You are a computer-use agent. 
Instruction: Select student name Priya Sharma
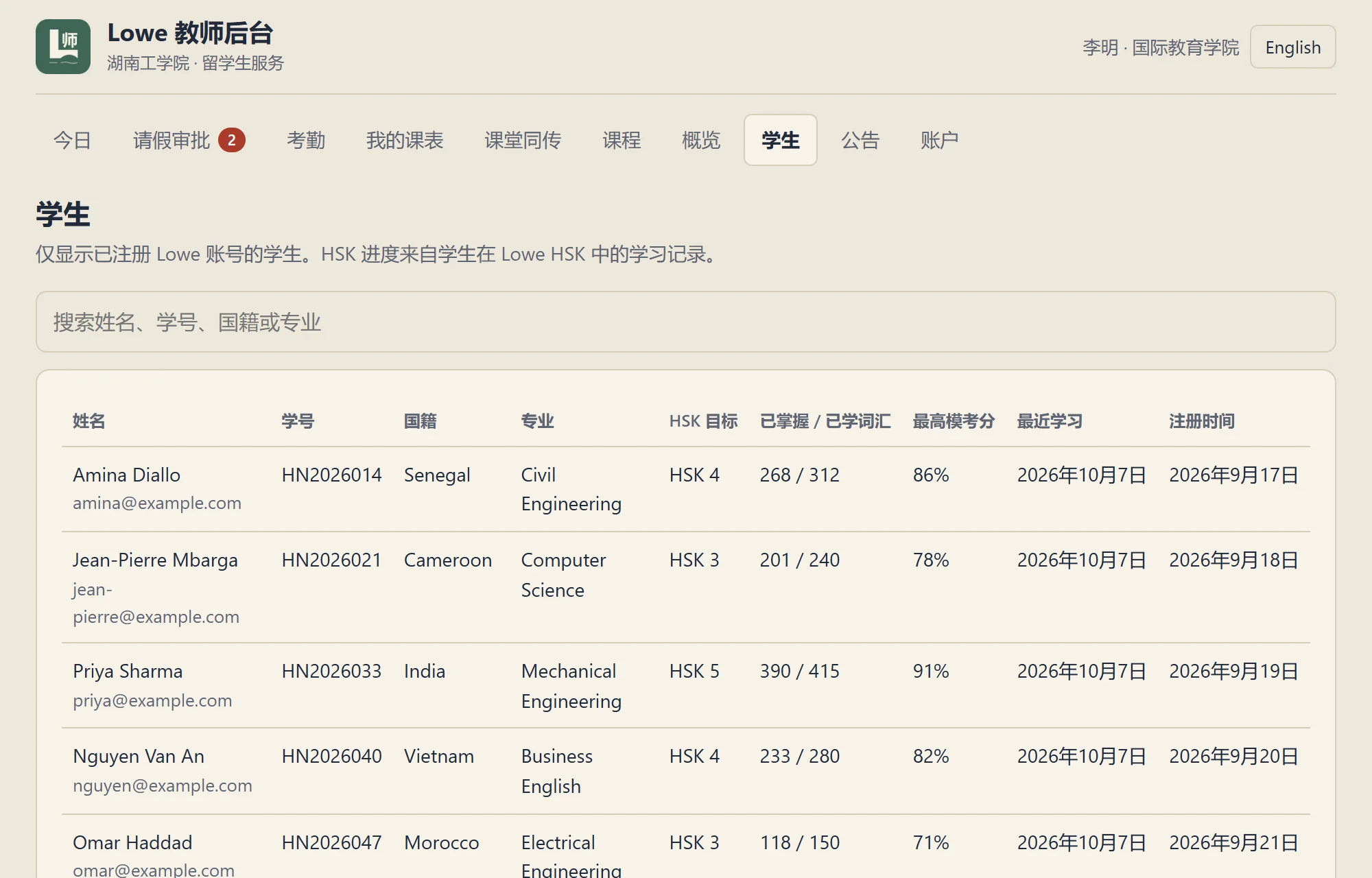point(128,671)
